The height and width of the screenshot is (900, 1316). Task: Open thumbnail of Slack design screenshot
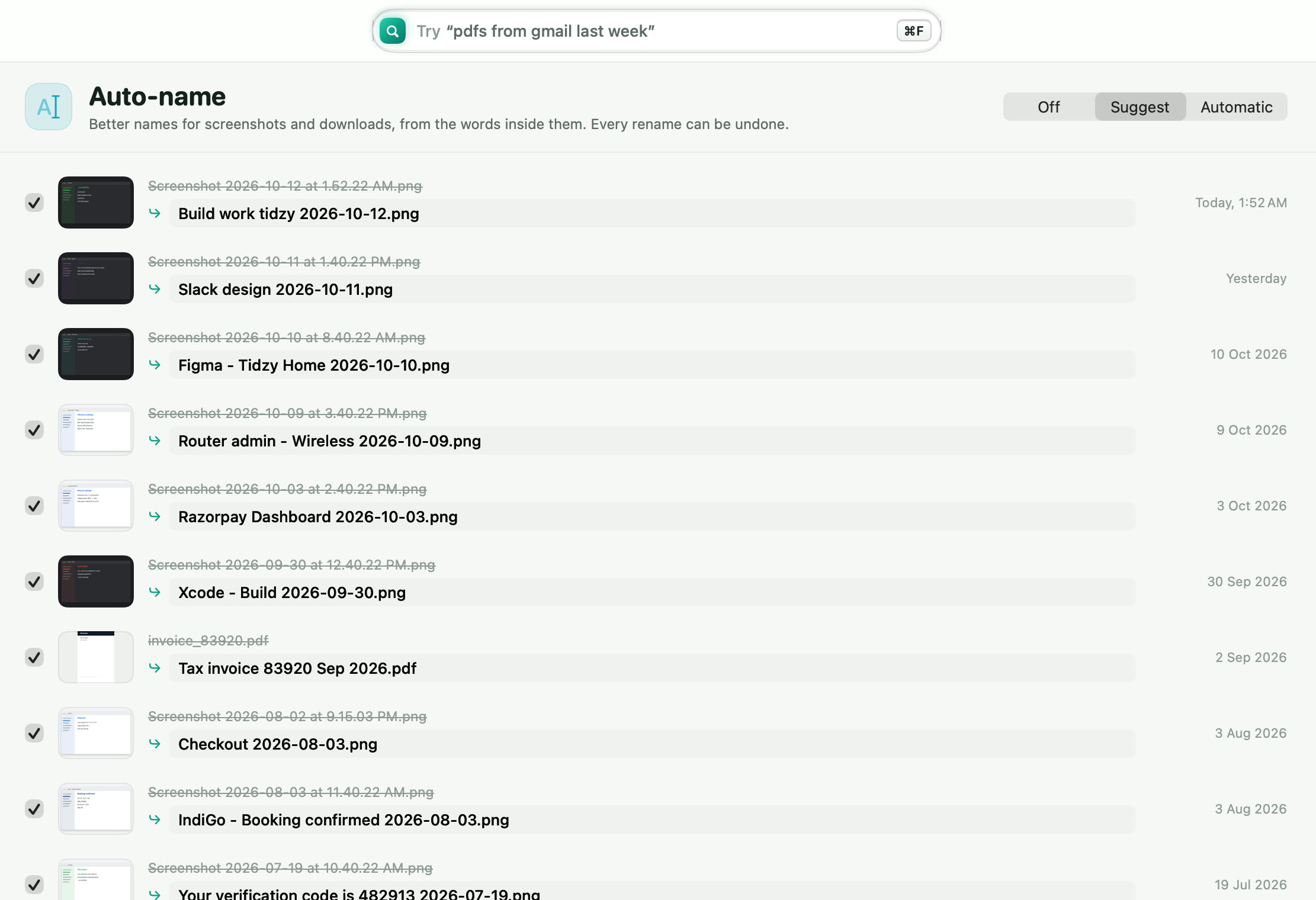(x=96, y=278)
